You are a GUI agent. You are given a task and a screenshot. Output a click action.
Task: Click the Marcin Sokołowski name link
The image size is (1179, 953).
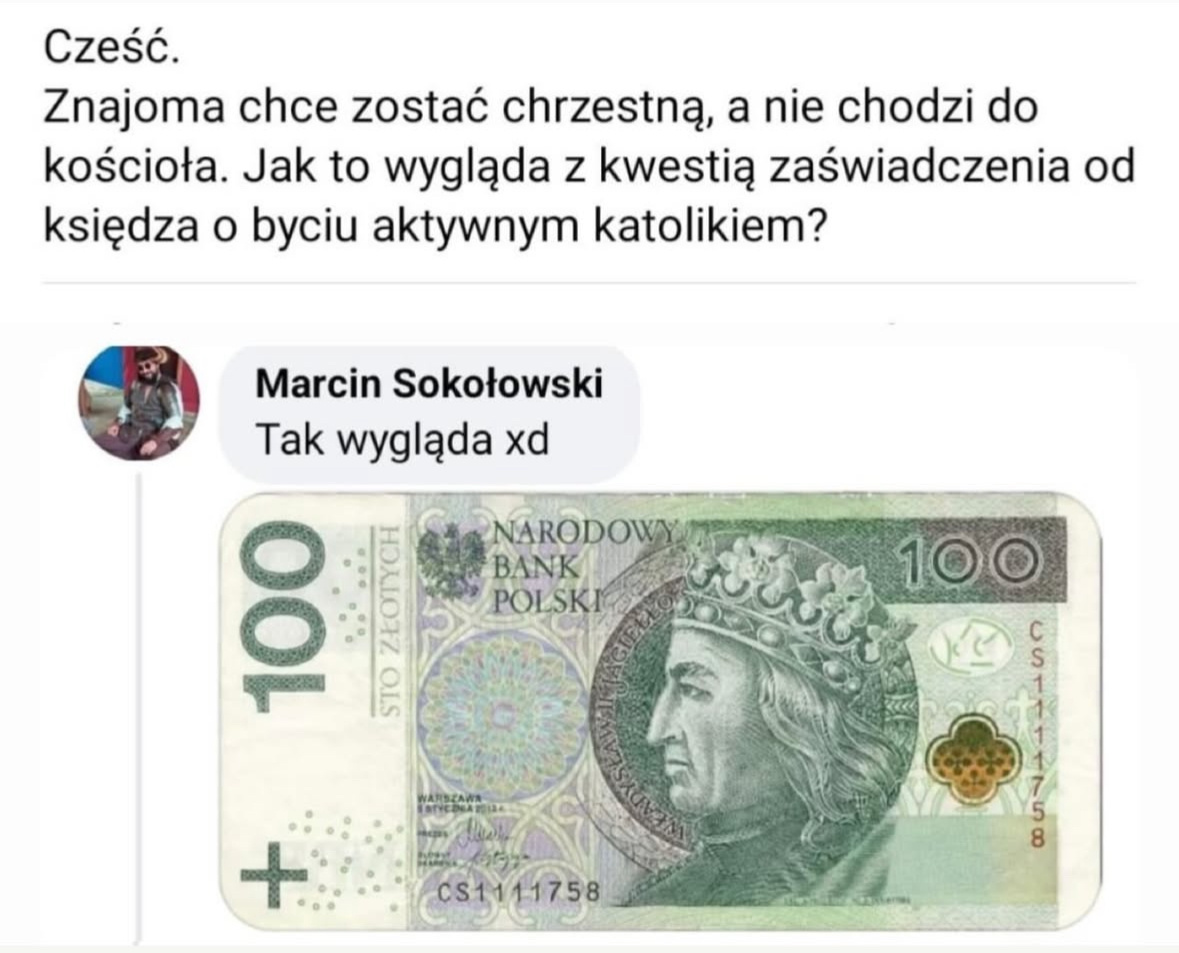click(429, 384)
